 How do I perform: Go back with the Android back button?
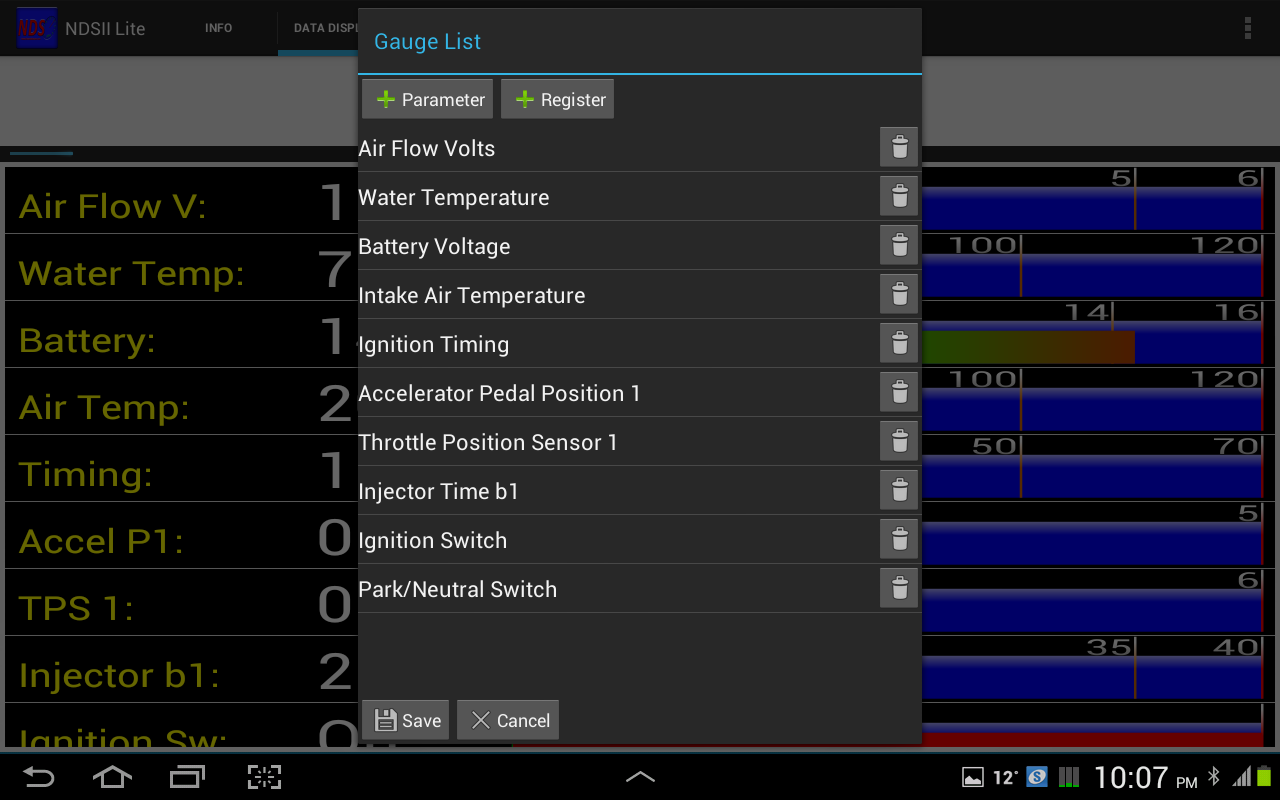38,777
